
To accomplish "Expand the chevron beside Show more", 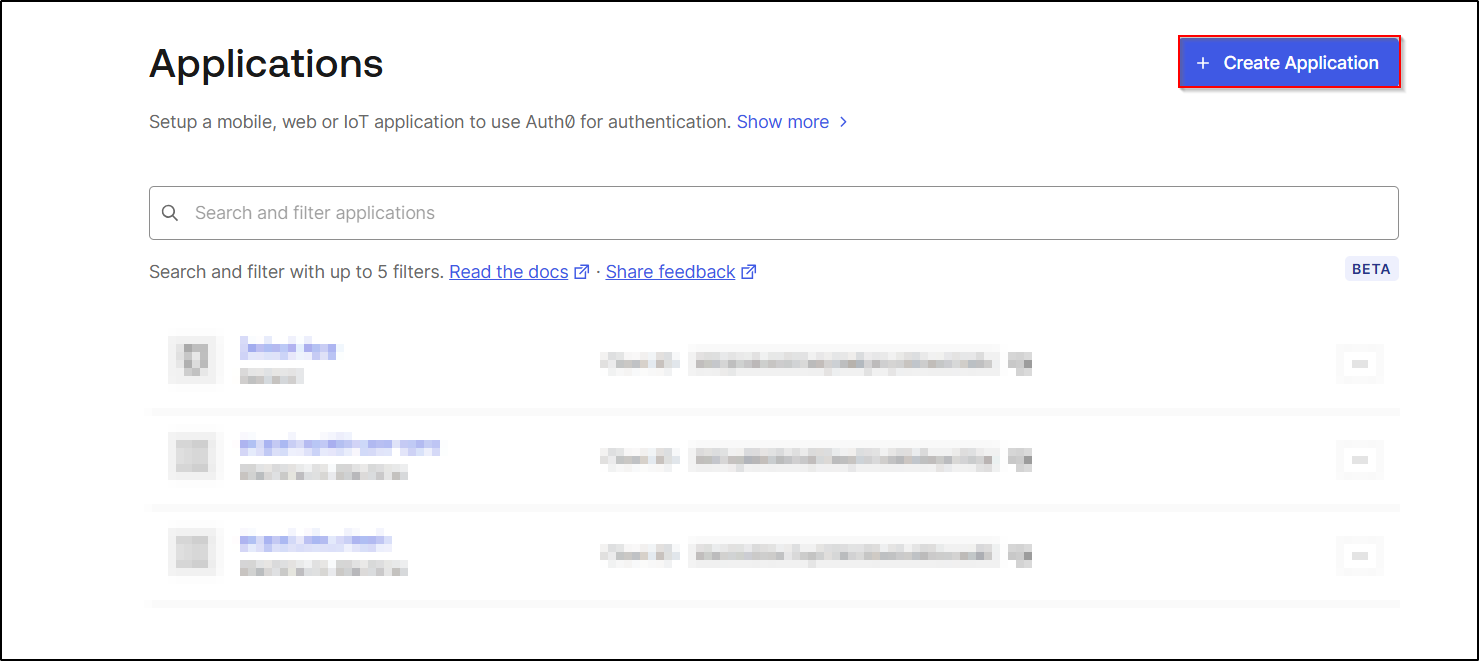I will (844, 122).
